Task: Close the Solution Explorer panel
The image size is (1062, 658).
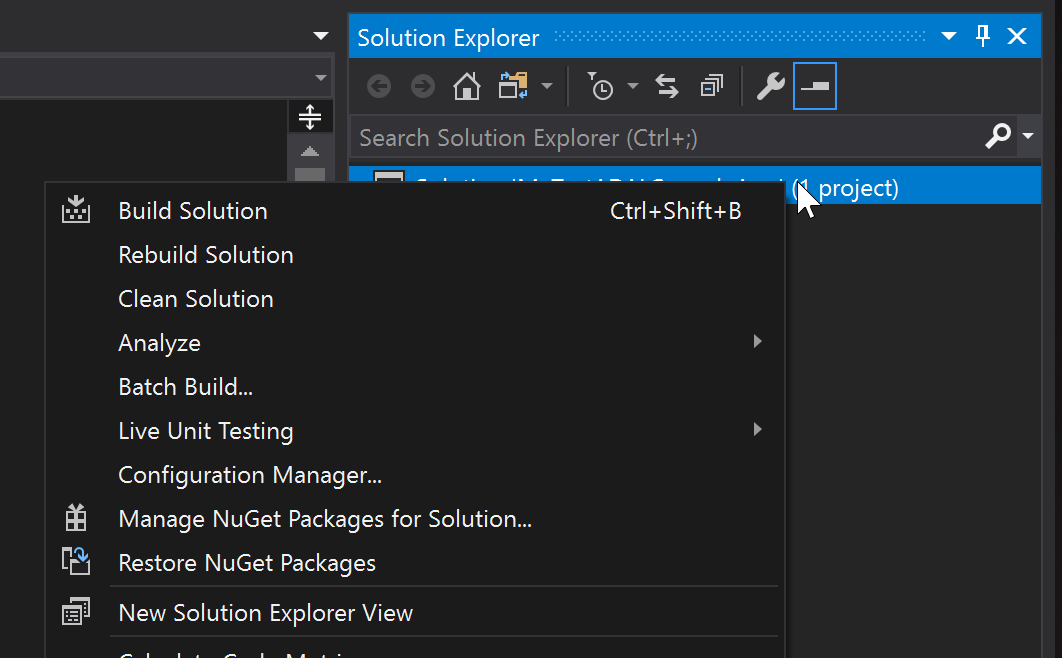Action: pyautogui.click(x=1017, y=36)
